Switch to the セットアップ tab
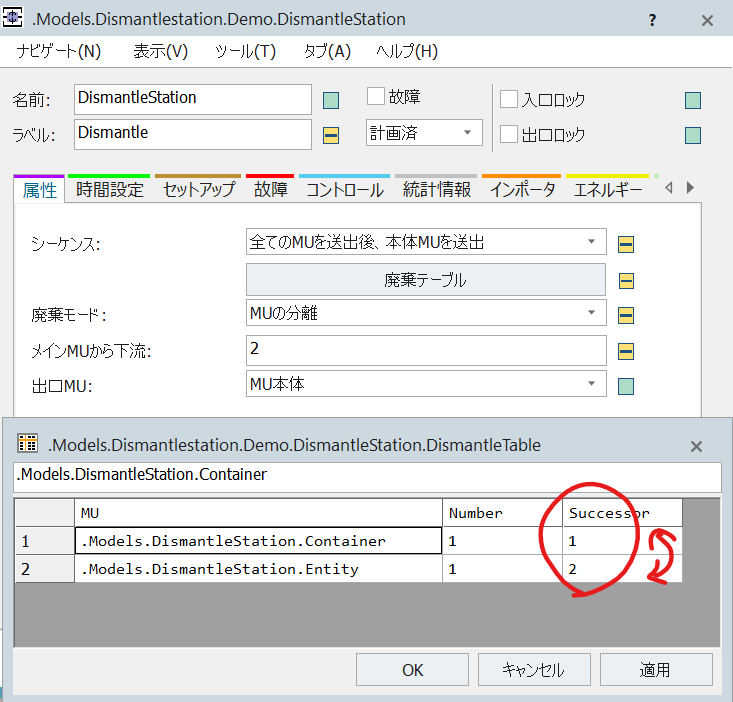Image resolution: width=733 pixels, height=702 pixels. [198, 189]
